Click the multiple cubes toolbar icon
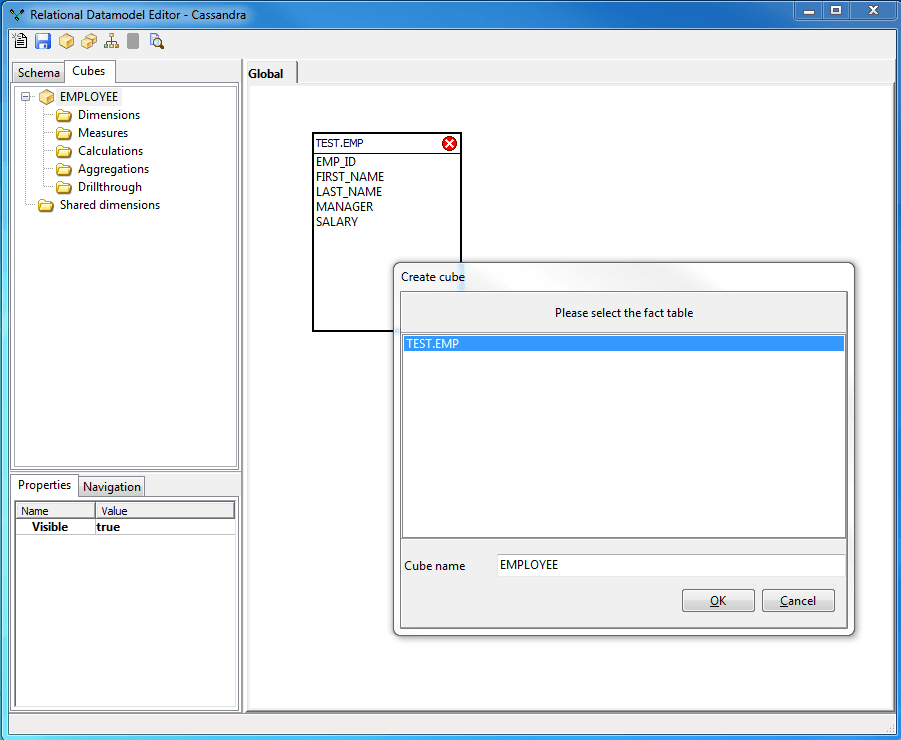901x740 pixels. point(89,41)
